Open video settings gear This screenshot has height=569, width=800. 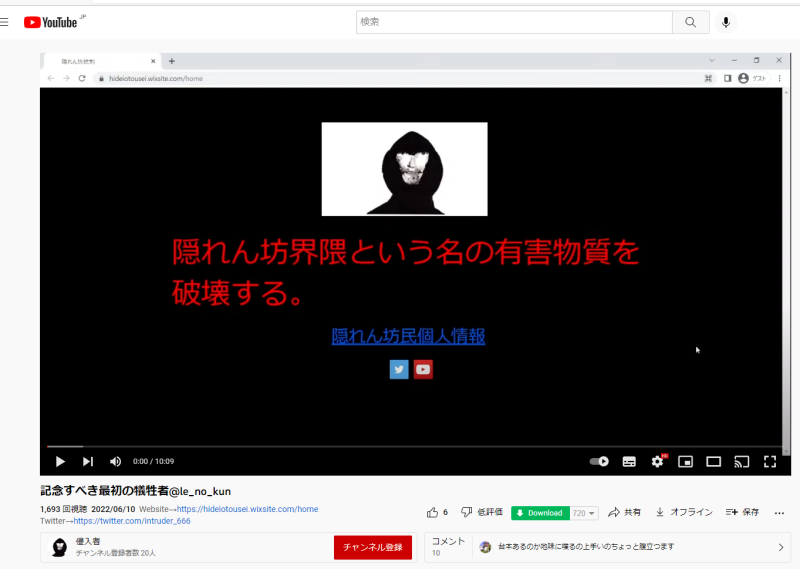(x=657, y=461)
